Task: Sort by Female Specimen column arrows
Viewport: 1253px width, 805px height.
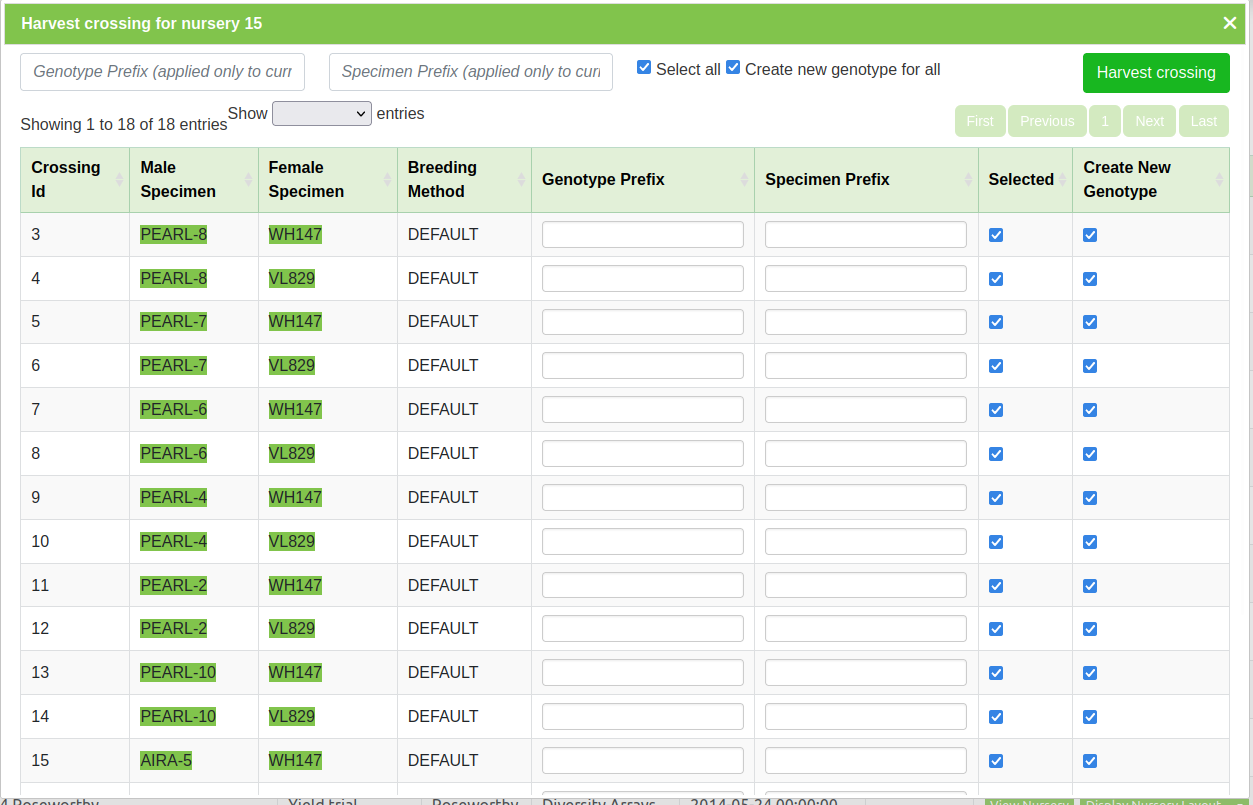Action: 387,180
